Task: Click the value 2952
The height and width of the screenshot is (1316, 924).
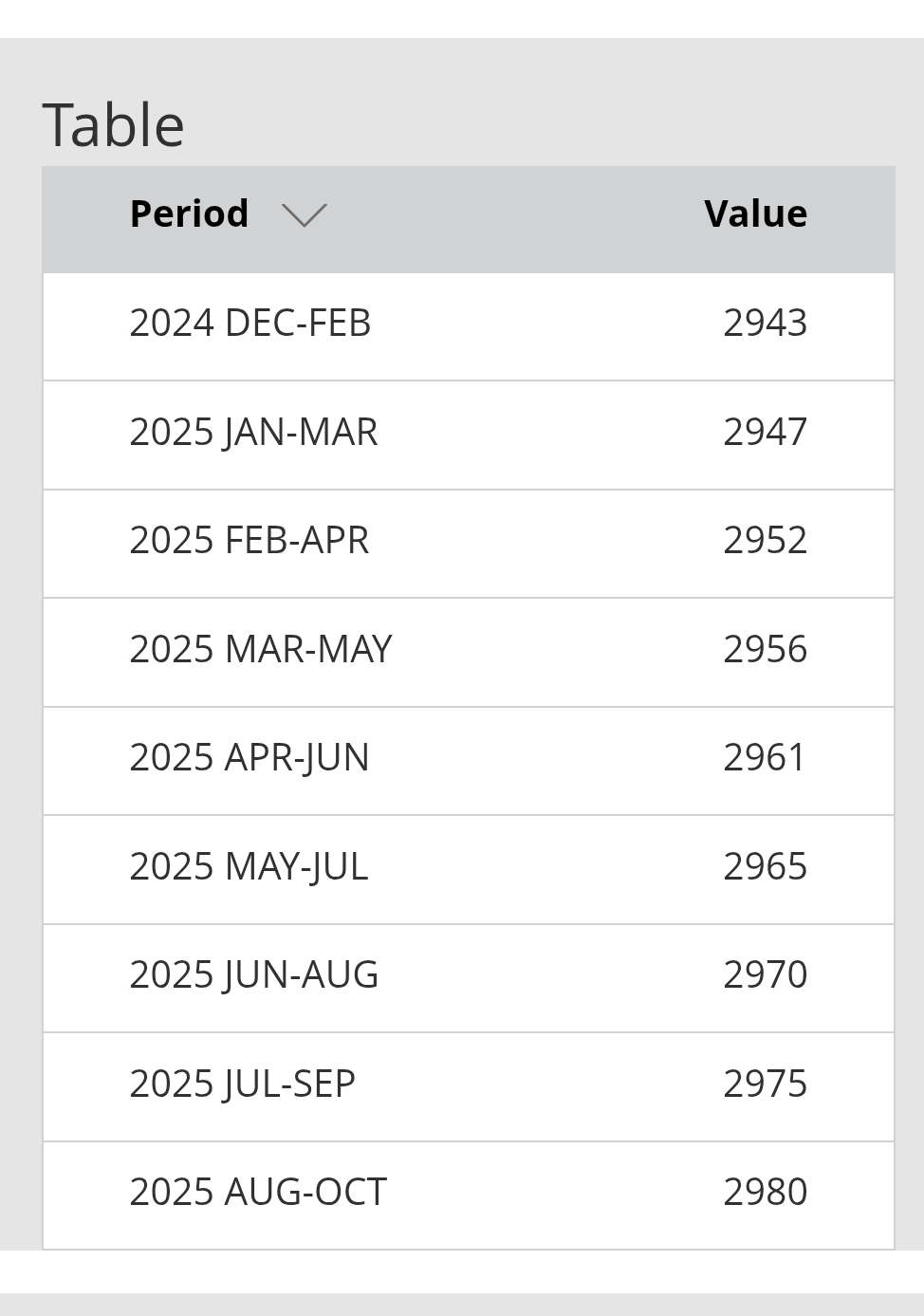Action: [765, 541]
